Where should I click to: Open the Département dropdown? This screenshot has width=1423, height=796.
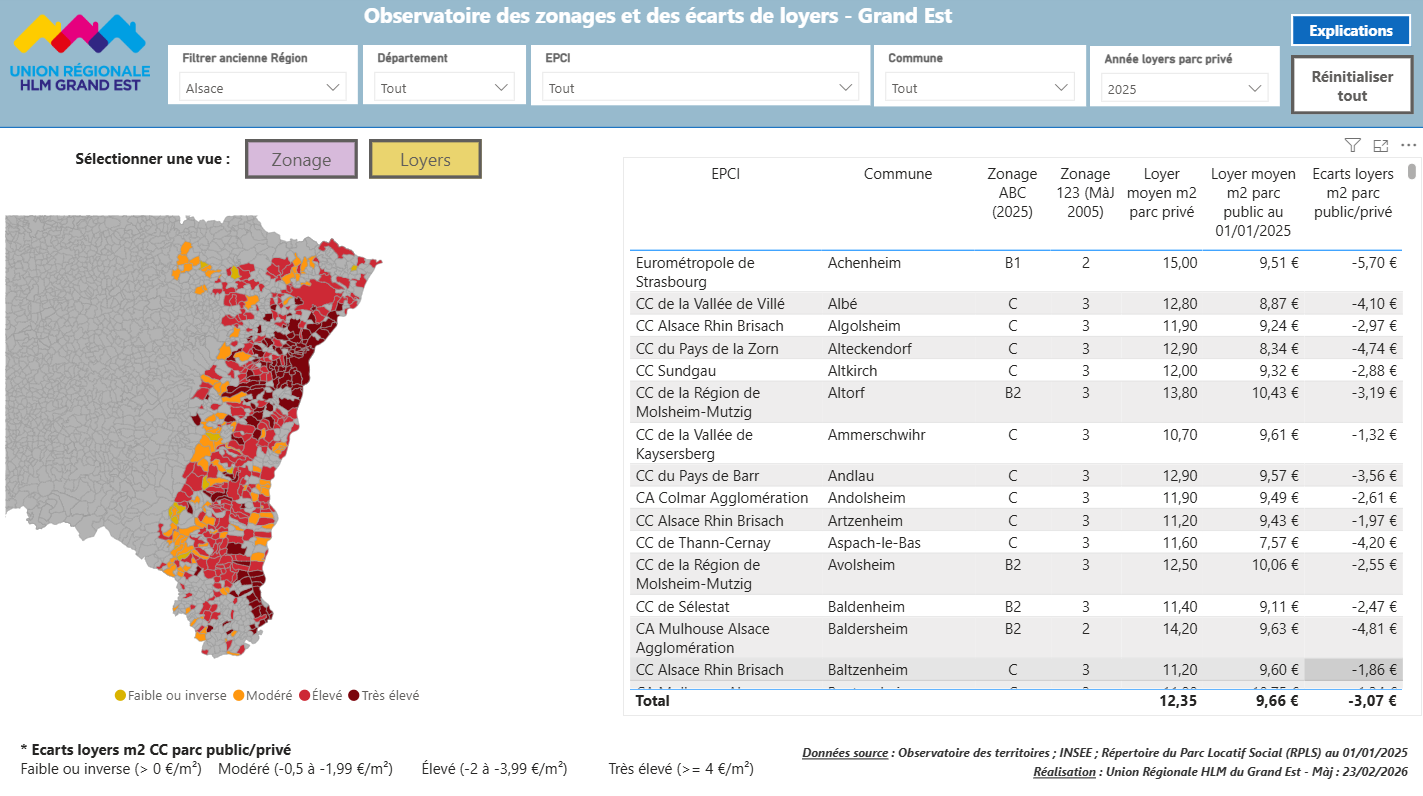pos(445,88)
